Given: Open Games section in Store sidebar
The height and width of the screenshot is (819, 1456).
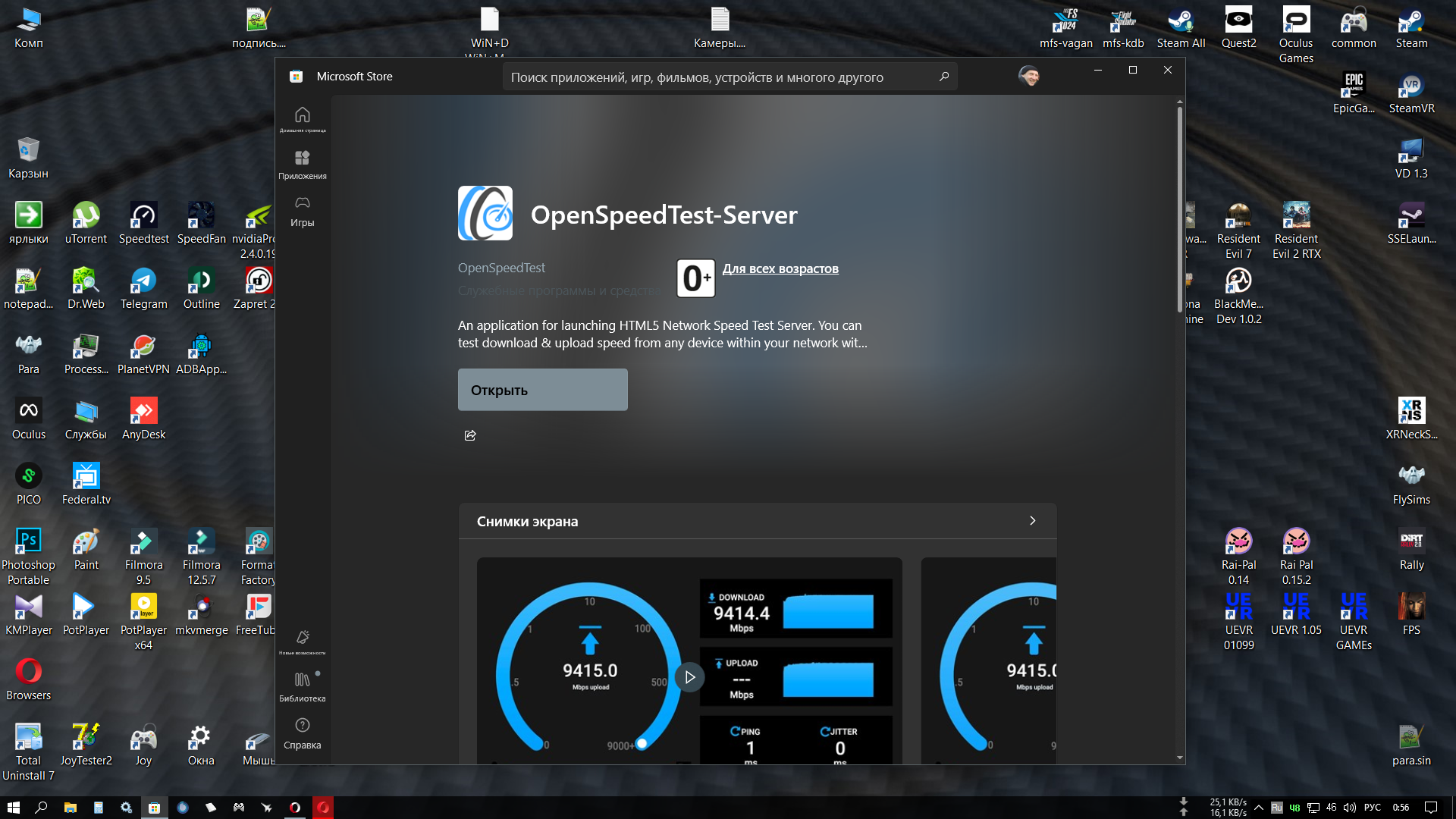Looking at the screenshot, I should point(303,211).
